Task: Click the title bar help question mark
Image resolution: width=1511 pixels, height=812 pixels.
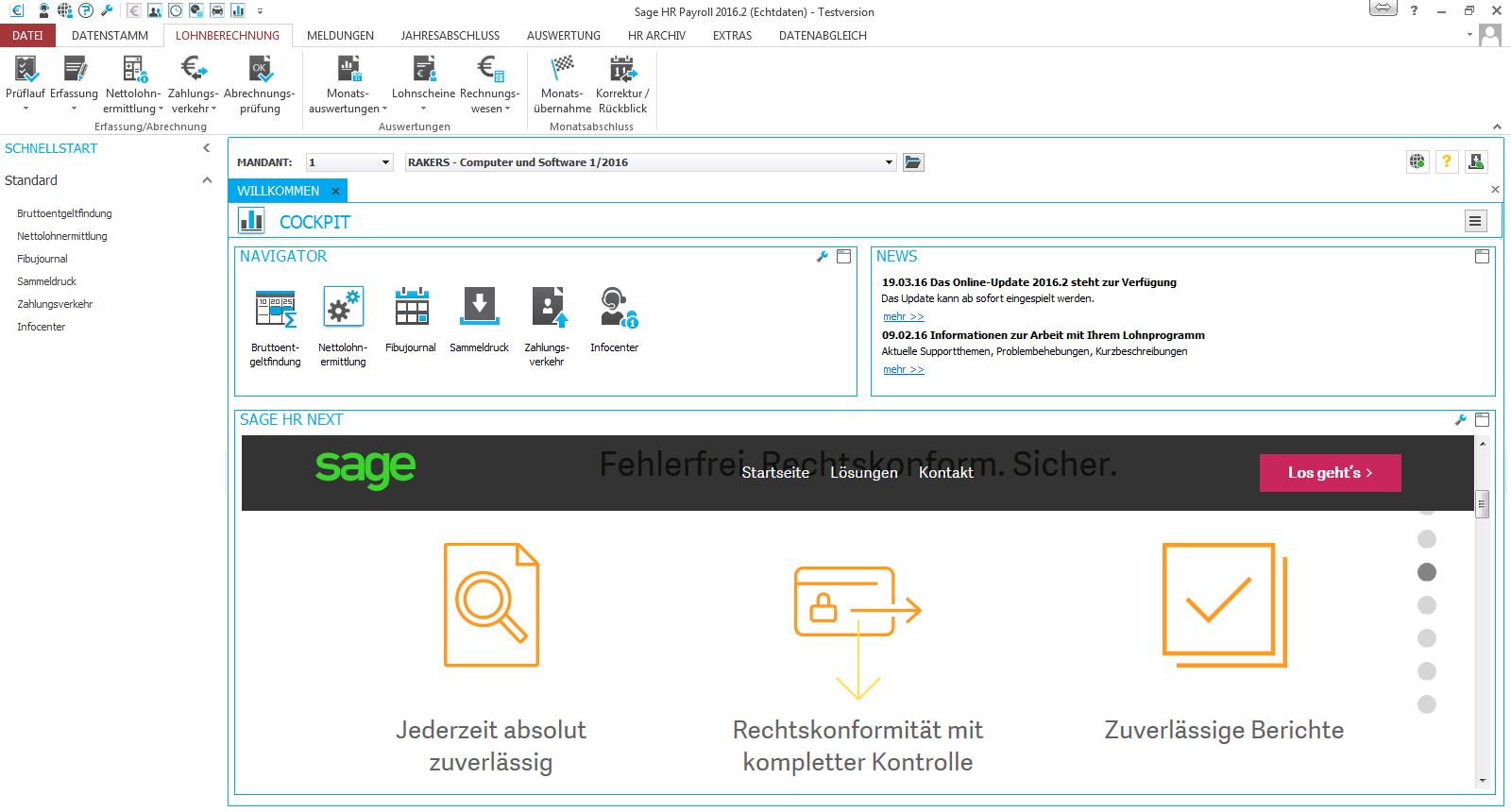Action: pos(1414,10)
